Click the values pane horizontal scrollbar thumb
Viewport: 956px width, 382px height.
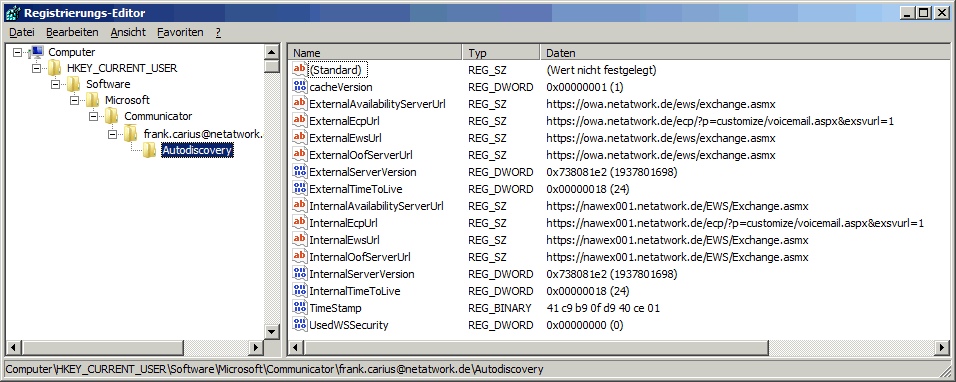[x=536, y=348]
